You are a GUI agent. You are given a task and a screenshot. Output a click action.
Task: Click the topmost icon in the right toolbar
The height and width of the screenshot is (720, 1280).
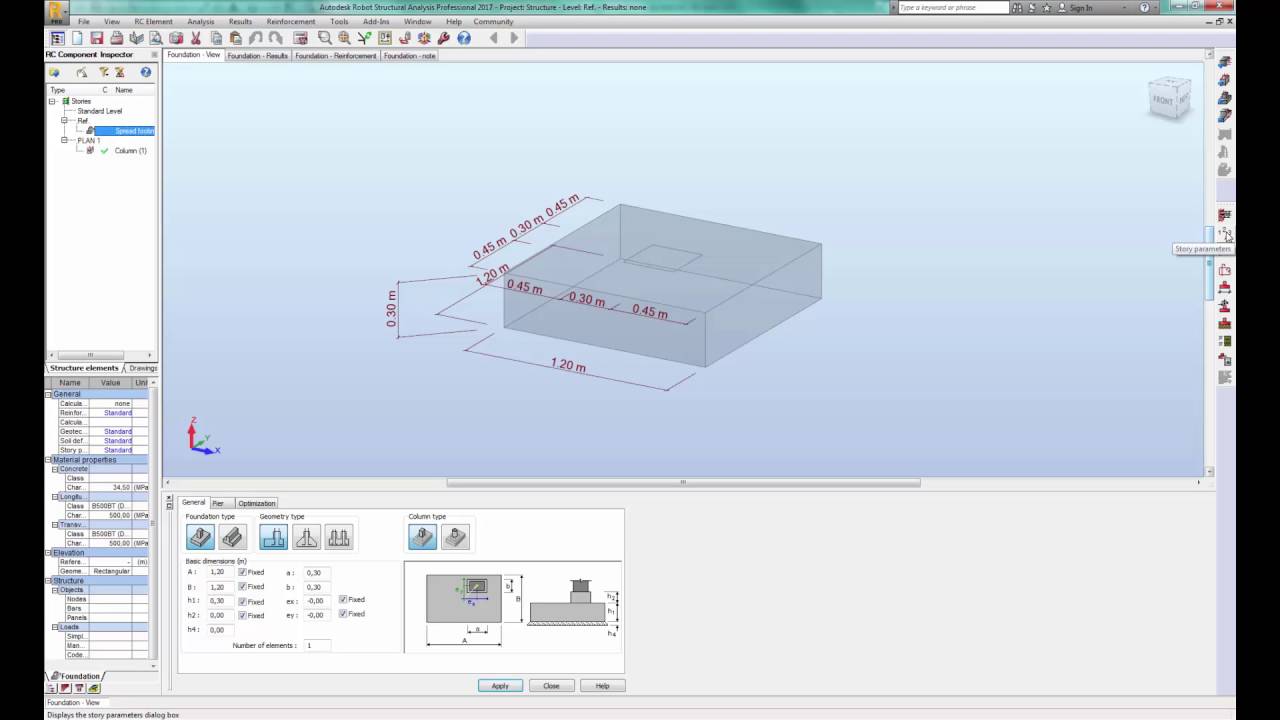[x=1224, y=62]
